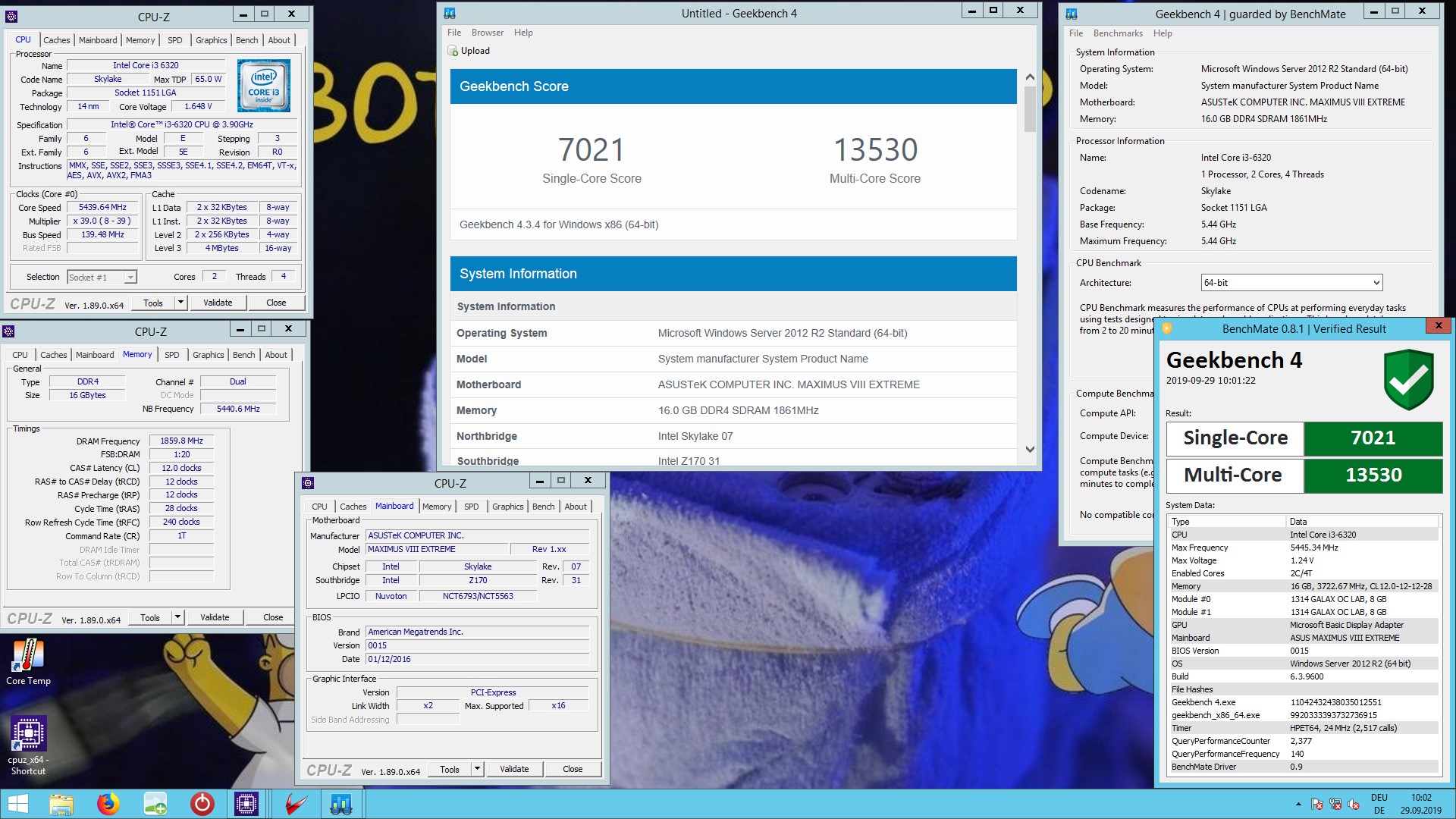Image resolution: width=1456 pixels, height=819 pixels.
Task: Click Close button in CPU-Z CPU window
Action: (x=276, y=303)
